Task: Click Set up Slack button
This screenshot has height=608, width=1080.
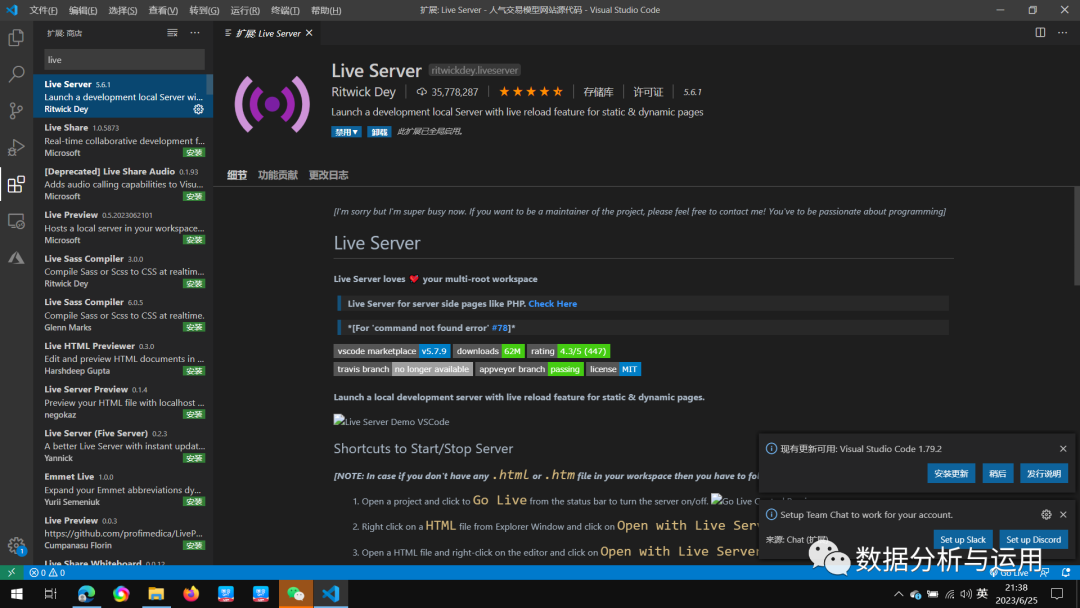Action: [963, 539]
